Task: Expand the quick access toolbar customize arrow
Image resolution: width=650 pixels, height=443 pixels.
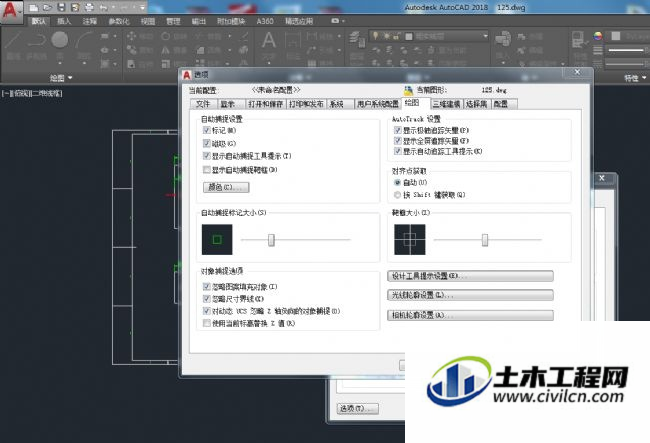Action: 142,7
